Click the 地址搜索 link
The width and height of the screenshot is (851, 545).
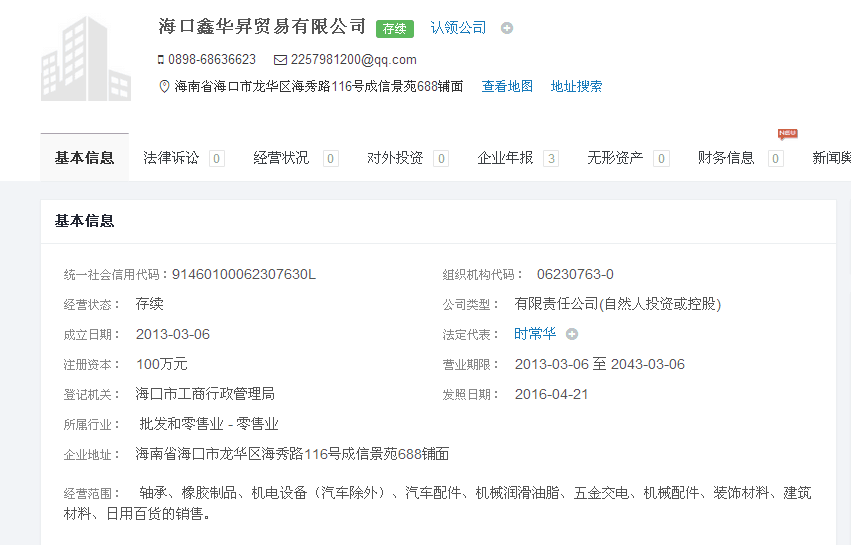click(x=576, y=87)
